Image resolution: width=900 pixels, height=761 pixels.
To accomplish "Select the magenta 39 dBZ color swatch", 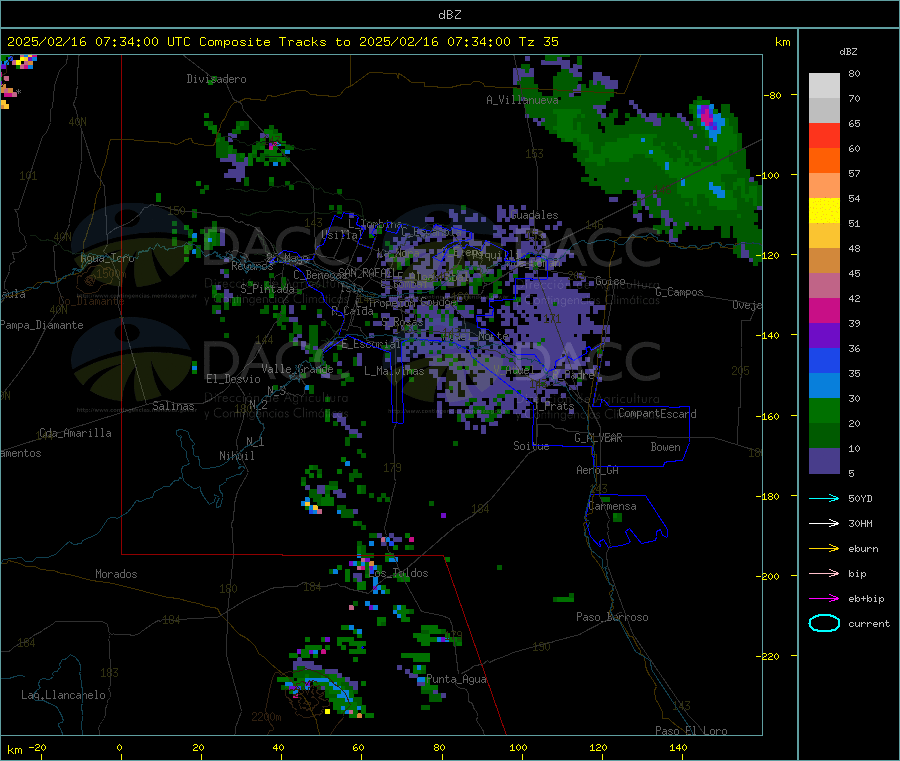I will tap(824, 310).
